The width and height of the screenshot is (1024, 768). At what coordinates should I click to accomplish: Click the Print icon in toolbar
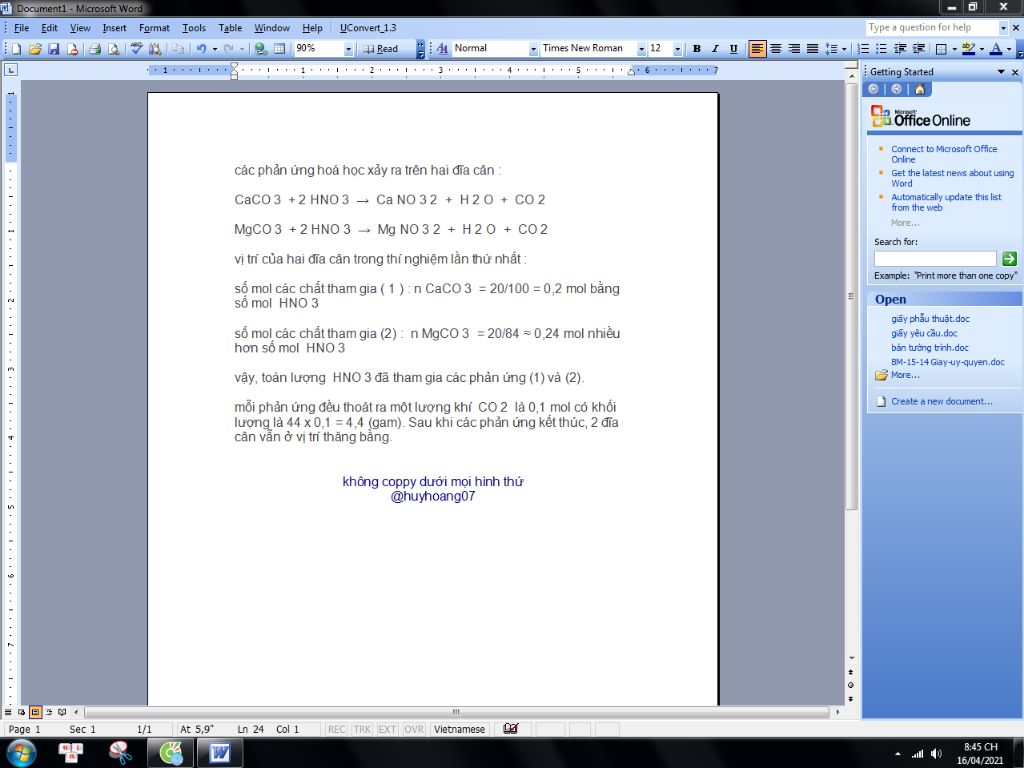95,49
